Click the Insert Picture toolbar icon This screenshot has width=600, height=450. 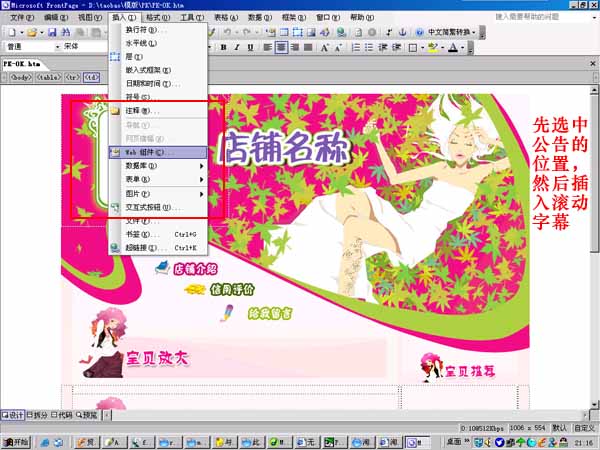point(311,32)
